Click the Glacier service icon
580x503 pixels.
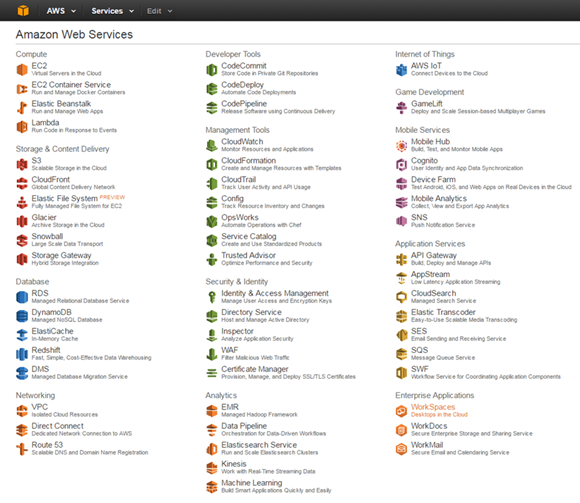tap(22, 221)
